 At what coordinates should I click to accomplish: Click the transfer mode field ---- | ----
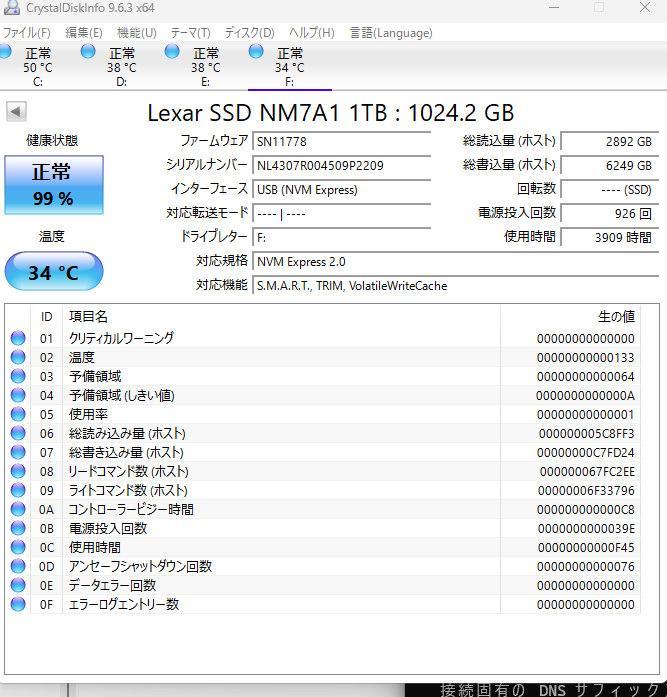pos(341,214)
